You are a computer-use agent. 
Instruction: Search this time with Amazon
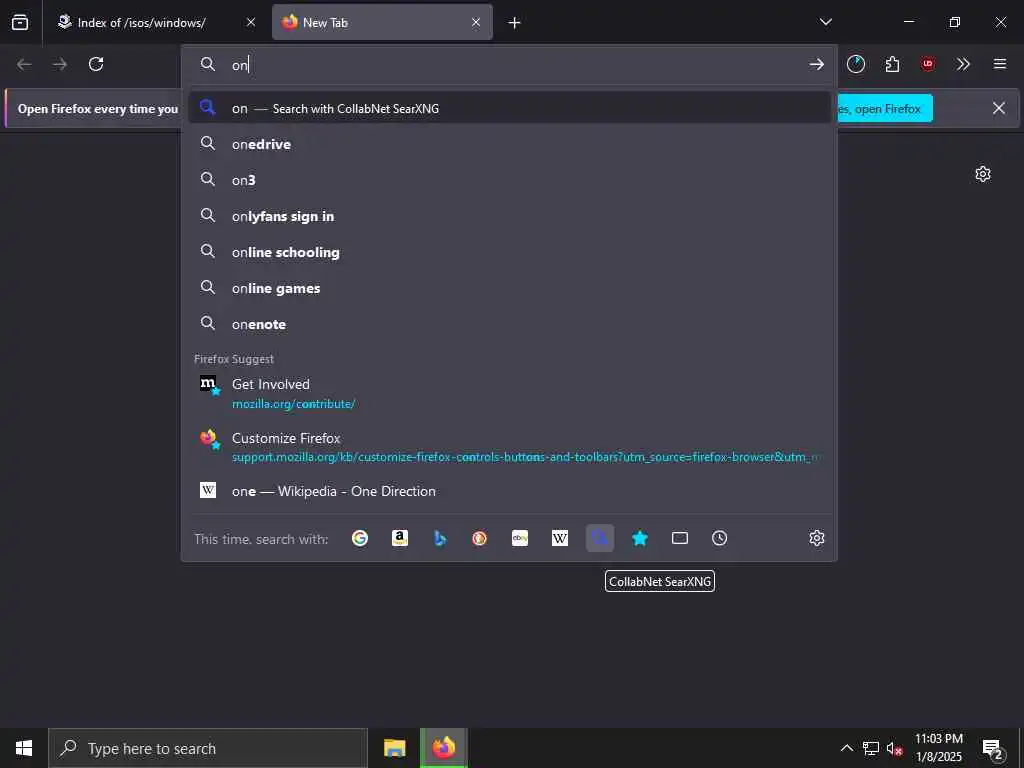tap(400, 538)
